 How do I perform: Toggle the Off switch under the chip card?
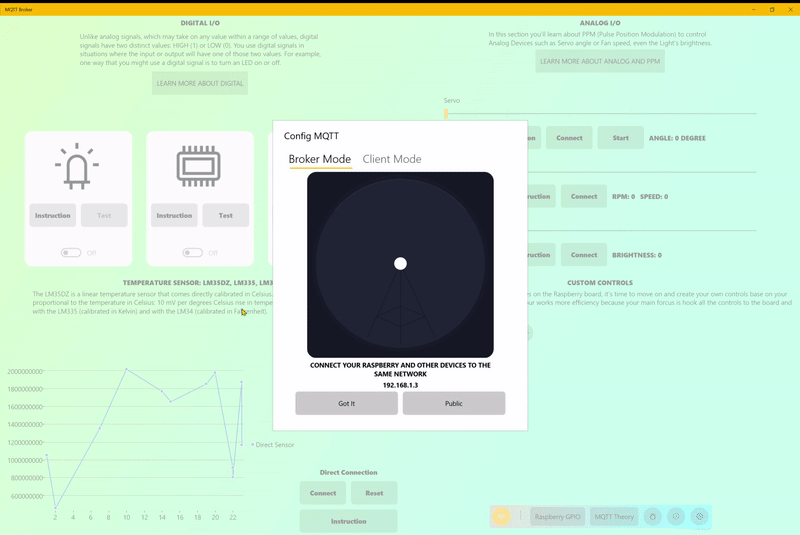pos(192,252)
